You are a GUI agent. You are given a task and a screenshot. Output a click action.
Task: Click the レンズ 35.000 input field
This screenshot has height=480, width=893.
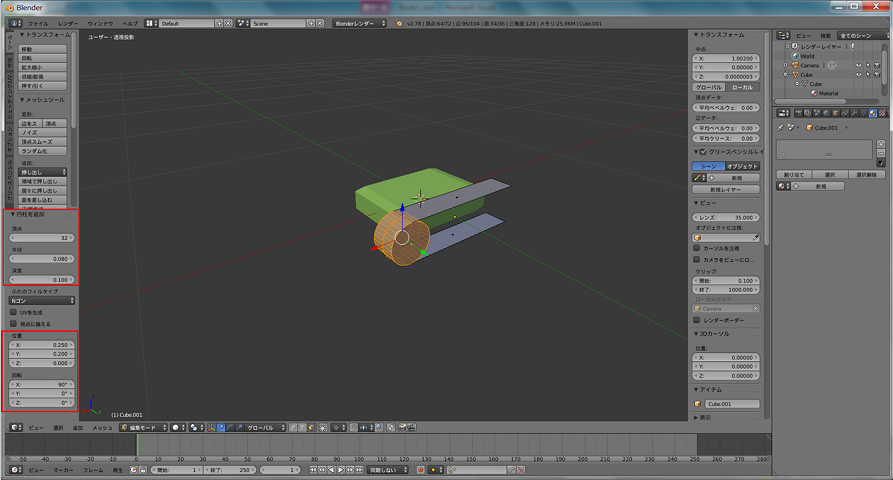[x=727, y=216]
